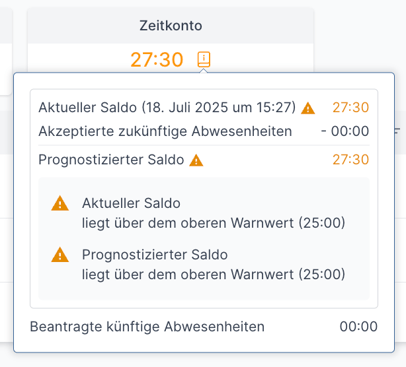Click 27:30 value in Prognostizierter Saldo row
406x367 pixels.
pos(351,159)
